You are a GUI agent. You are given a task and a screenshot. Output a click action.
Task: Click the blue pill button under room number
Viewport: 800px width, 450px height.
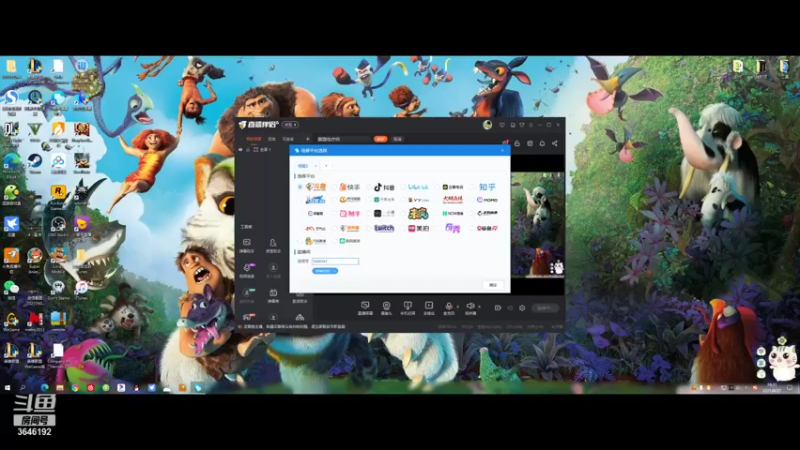click(324, 271)
